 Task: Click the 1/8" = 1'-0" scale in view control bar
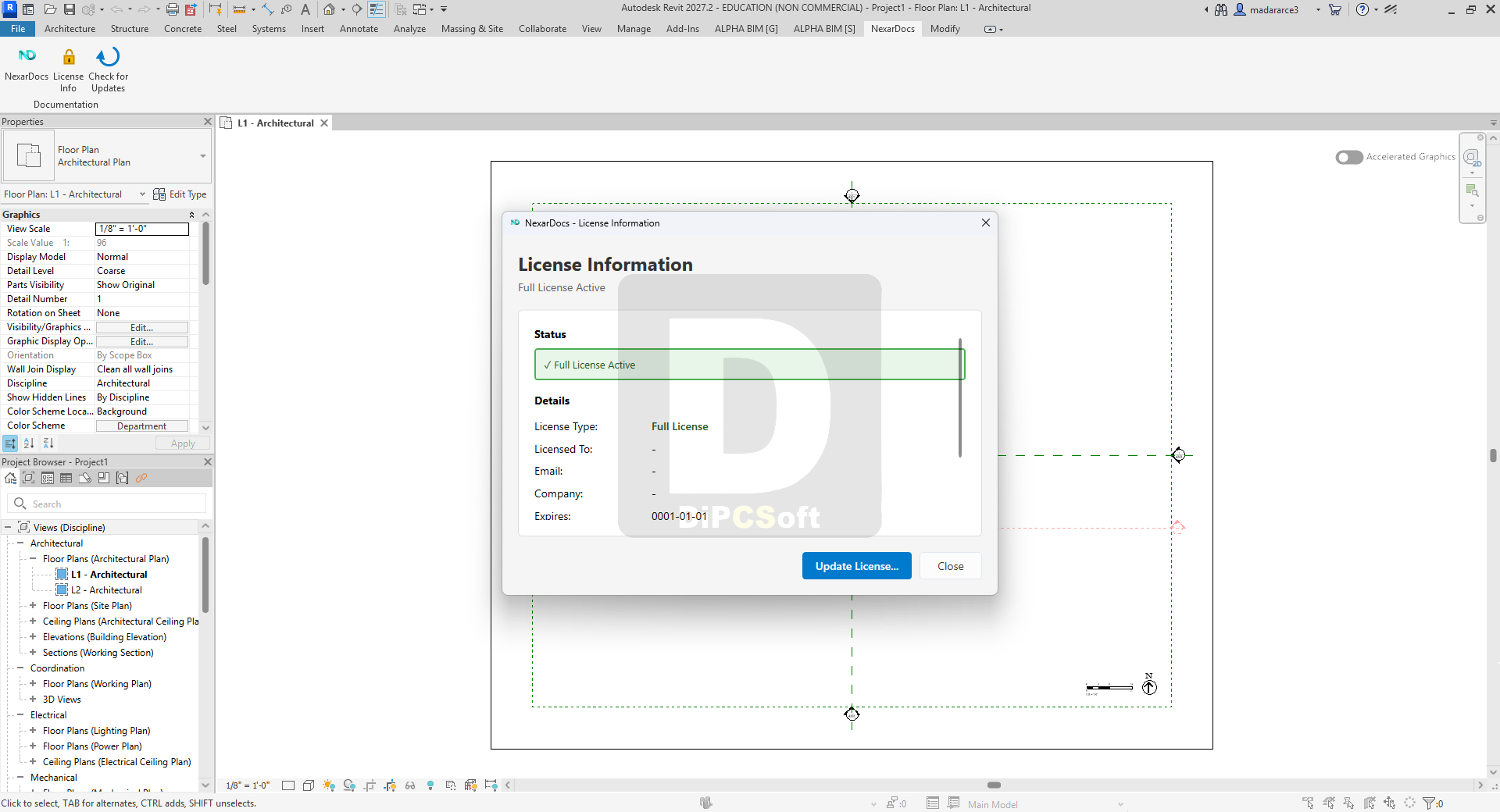pyautogui.click(x=248, y=785)
